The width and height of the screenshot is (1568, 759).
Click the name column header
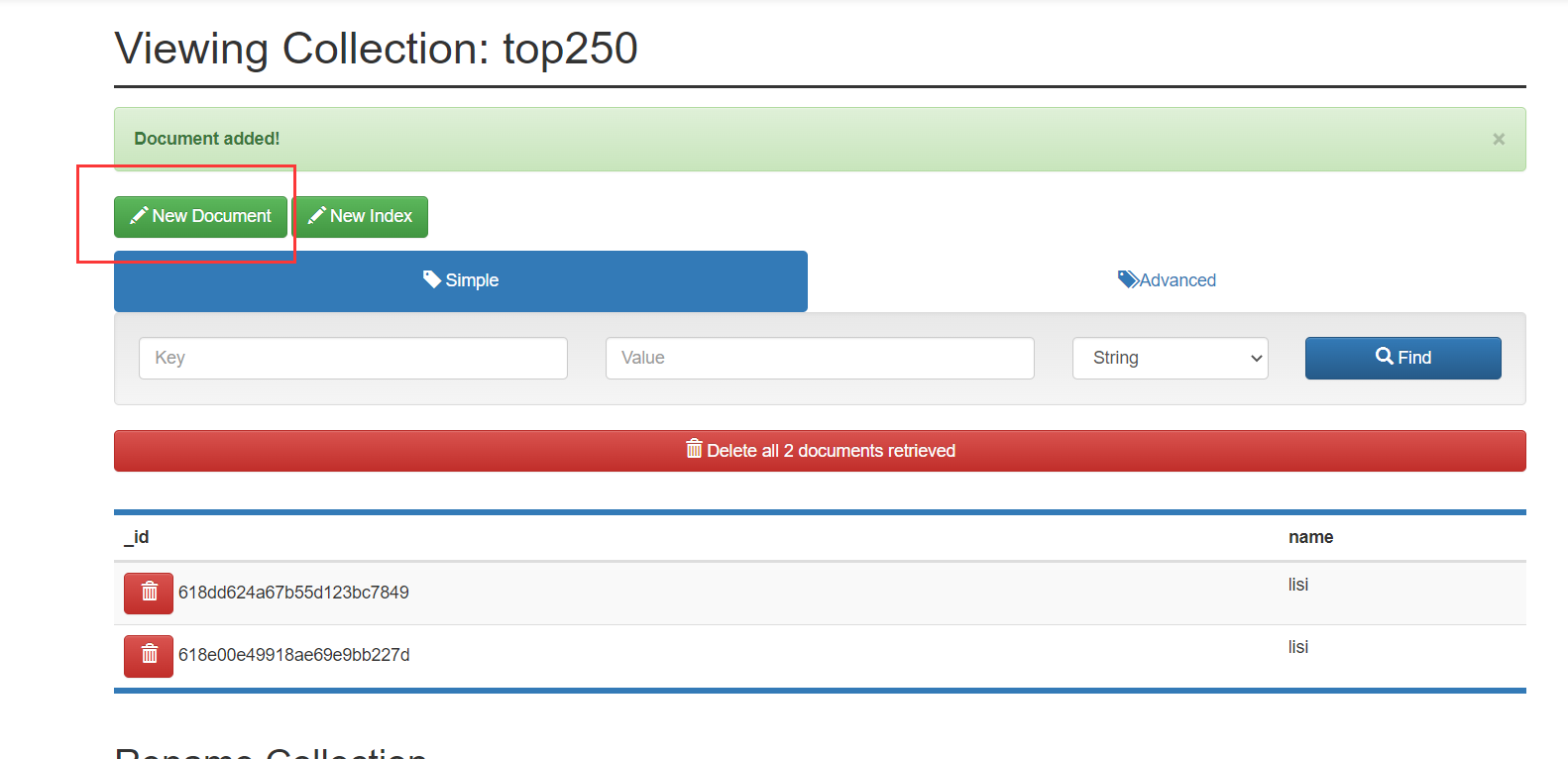[x=1310, y=537]
